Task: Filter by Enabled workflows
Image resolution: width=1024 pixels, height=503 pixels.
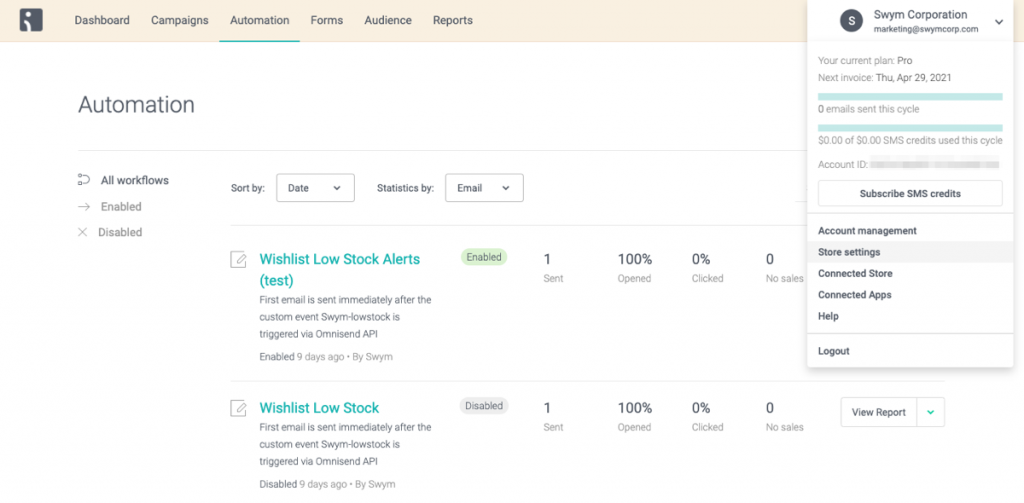Action: 121,207
